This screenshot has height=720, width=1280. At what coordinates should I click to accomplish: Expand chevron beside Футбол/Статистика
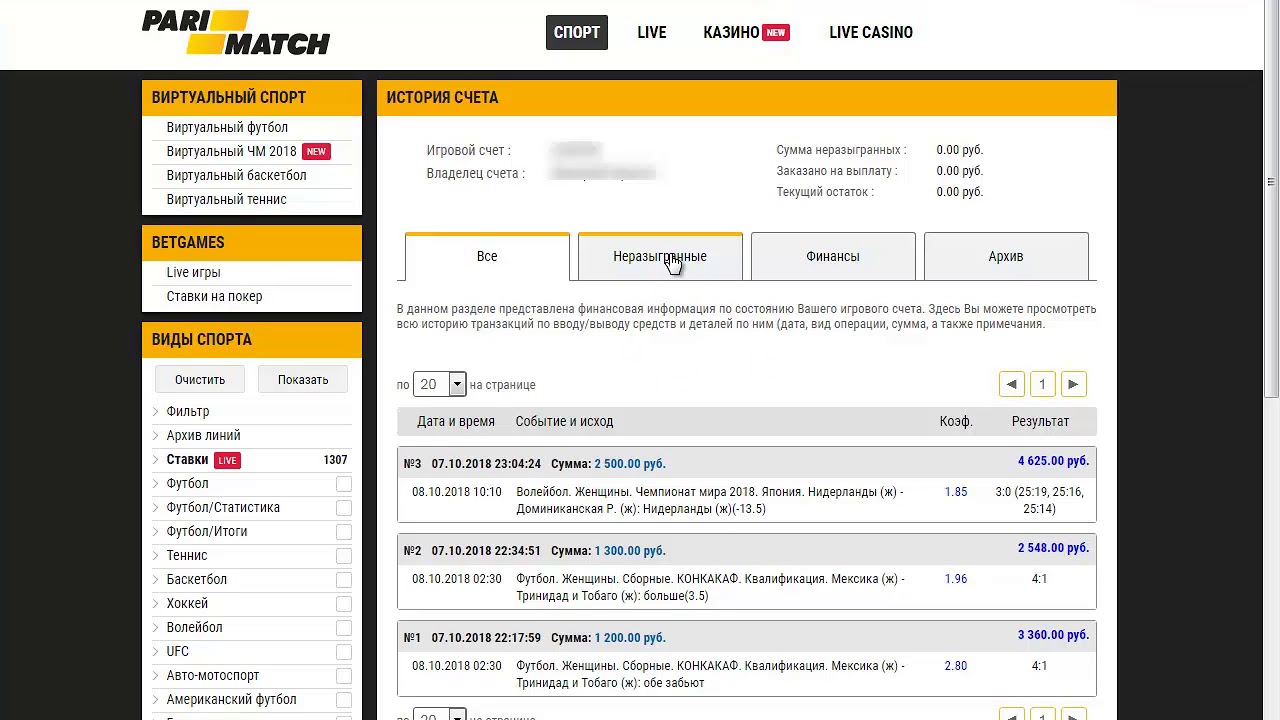tap(156, 507)
